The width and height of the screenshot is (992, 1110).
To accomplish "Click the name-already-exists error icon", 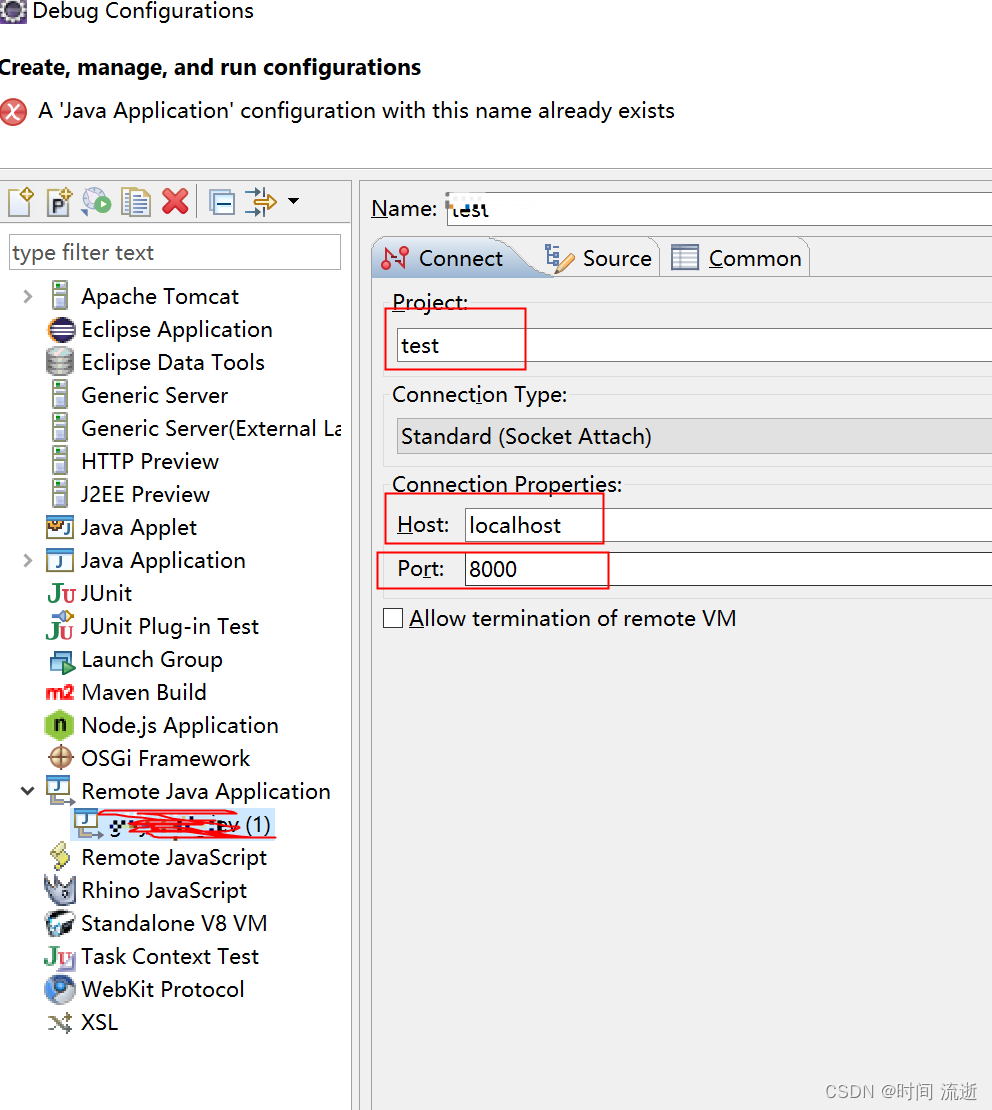I will tap(13, 112).
